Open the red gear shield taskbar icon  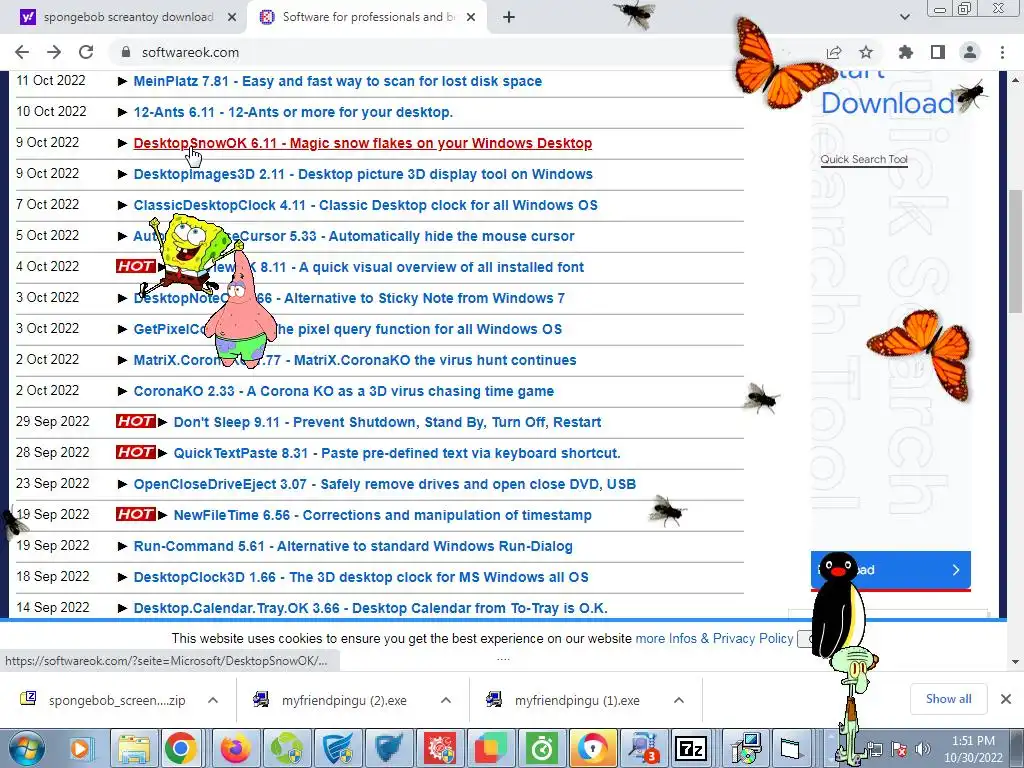[440, 748]
